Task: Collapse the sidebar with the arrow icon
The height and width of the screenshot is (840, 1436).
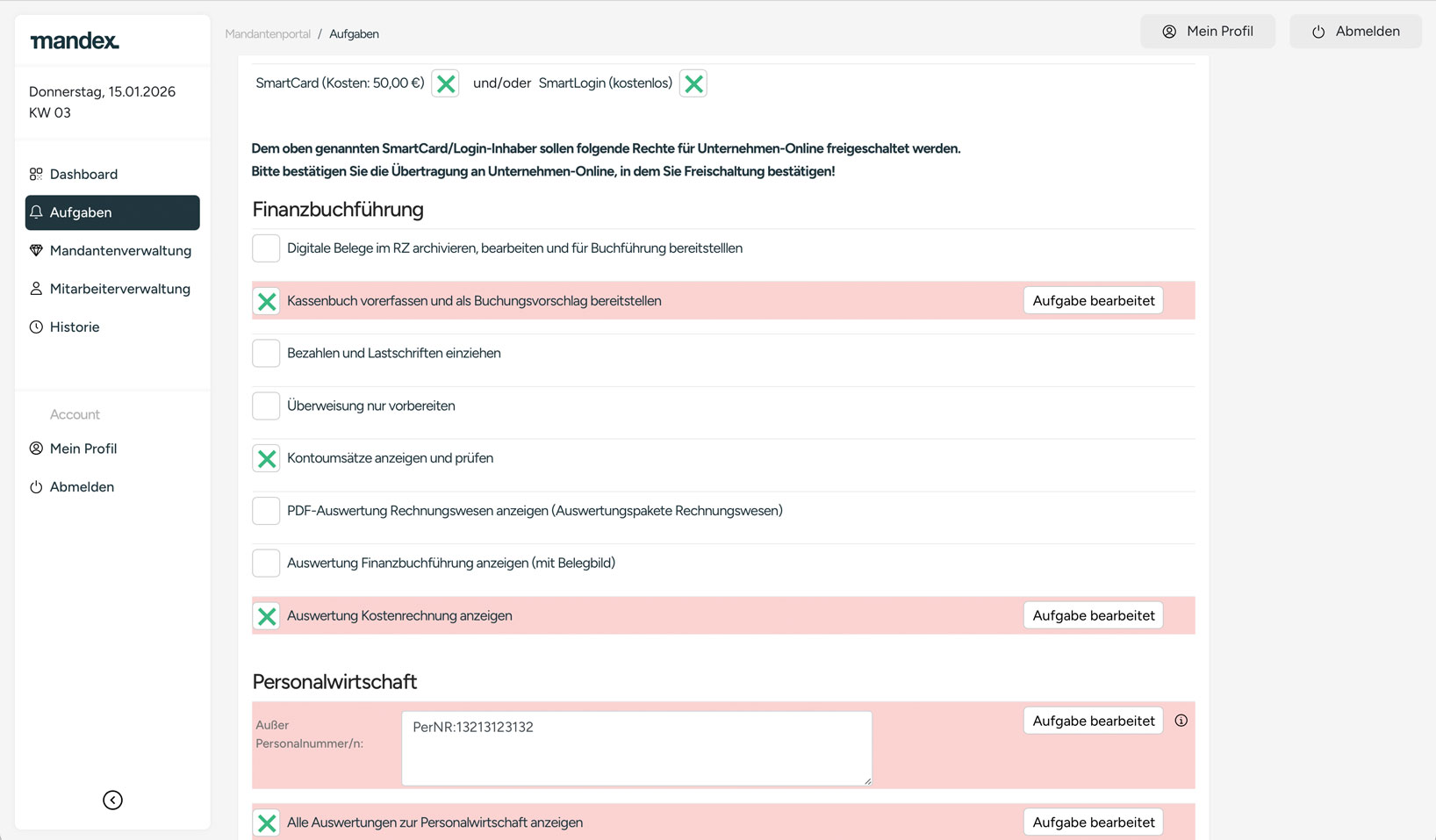Action: pyautogui.click(x=112, y=800)
